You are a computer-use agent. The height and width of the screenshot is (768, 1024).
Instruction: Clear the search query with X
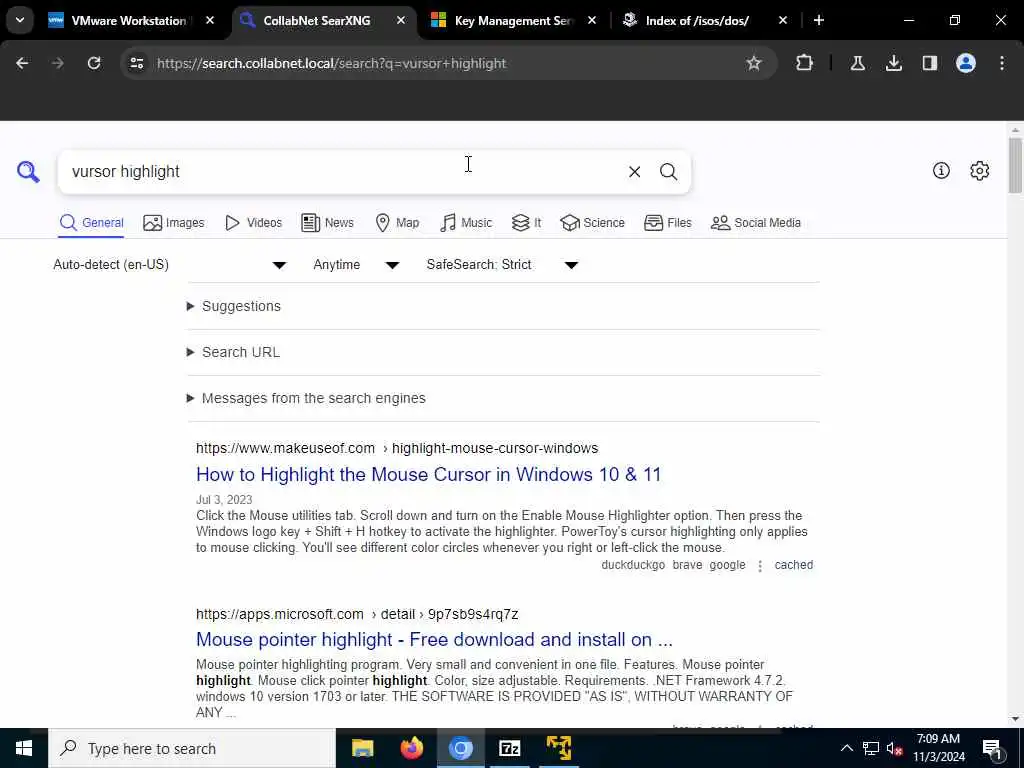[x=634, y=172]
